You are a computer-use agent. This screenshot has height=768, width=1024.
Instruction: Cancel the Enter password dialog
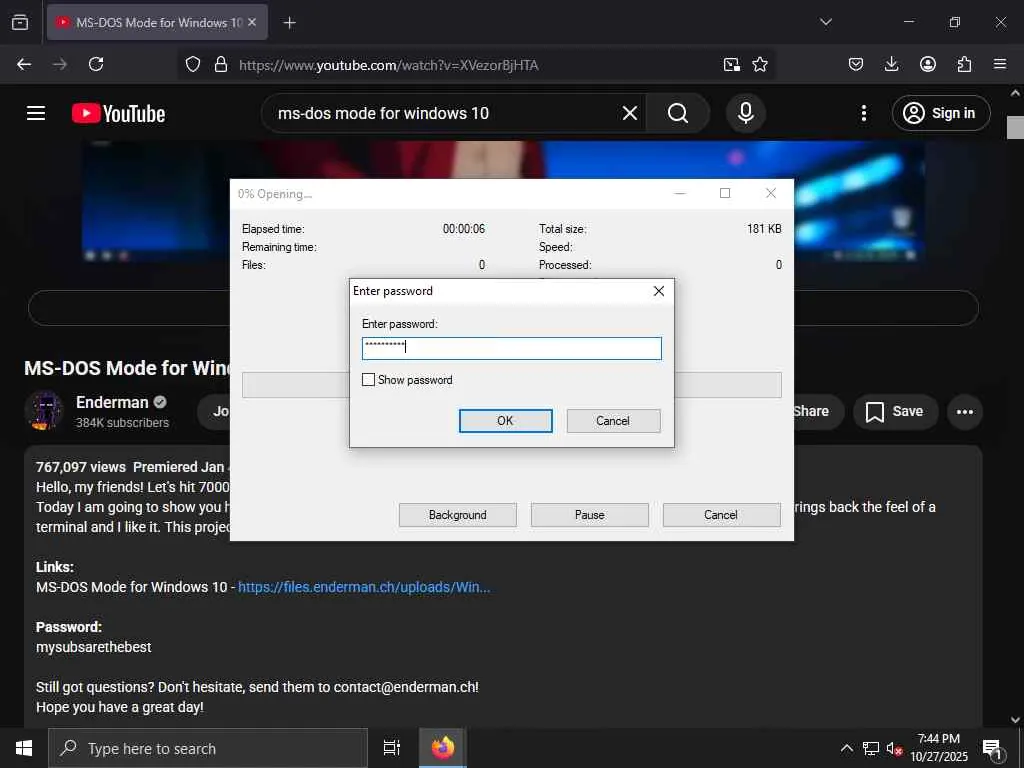[x=613, y=421]
